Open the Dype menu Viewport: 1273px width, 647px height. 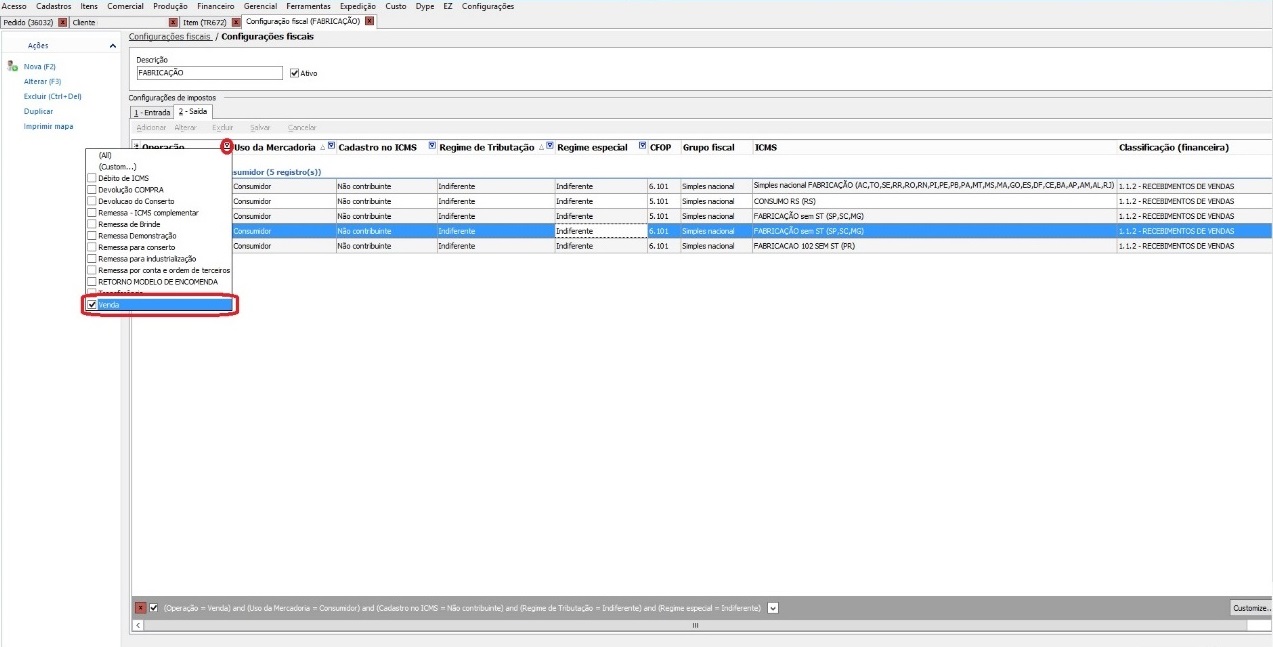pyautogui.click(x=425, y=6)
